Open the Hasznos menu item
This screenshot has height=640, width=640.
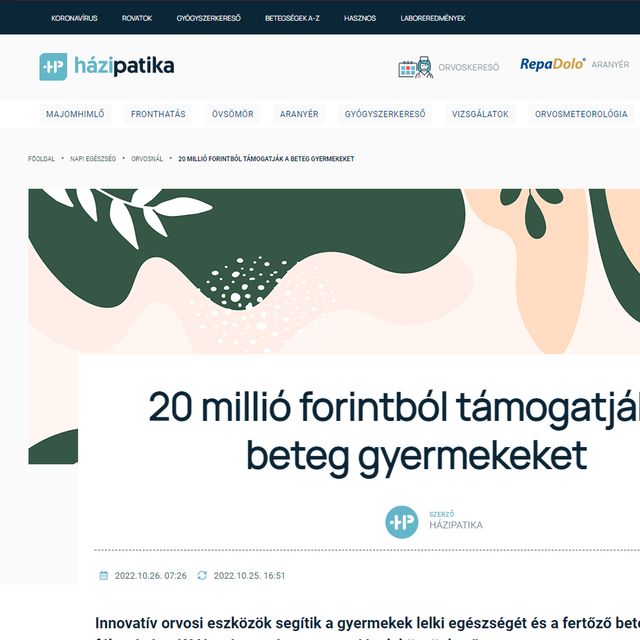click(x=360, y=18)
